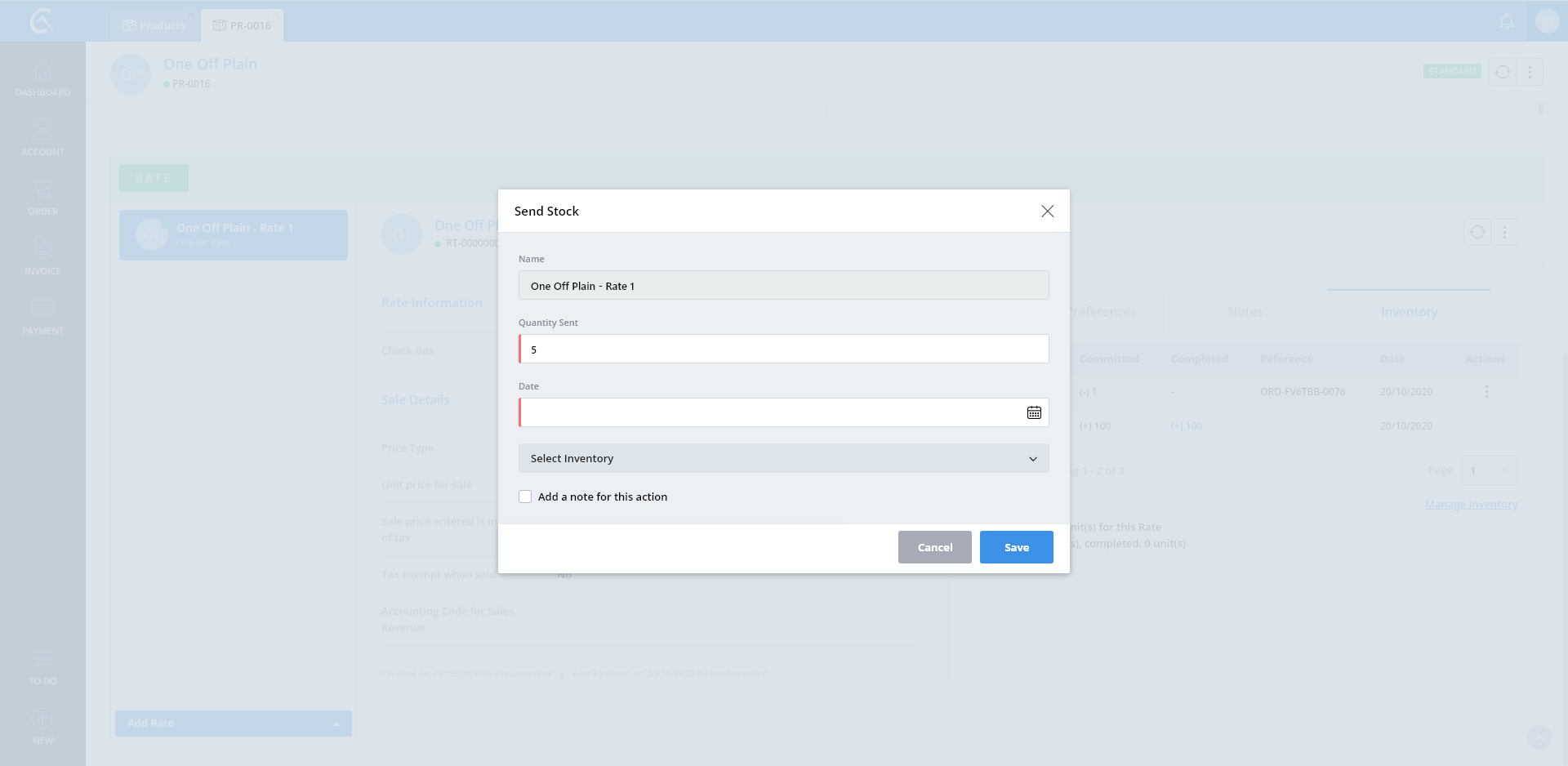The height and width of the screenshot is (766, 1568).
Task: Switch to the Products tab
Action: click(154, 25)
